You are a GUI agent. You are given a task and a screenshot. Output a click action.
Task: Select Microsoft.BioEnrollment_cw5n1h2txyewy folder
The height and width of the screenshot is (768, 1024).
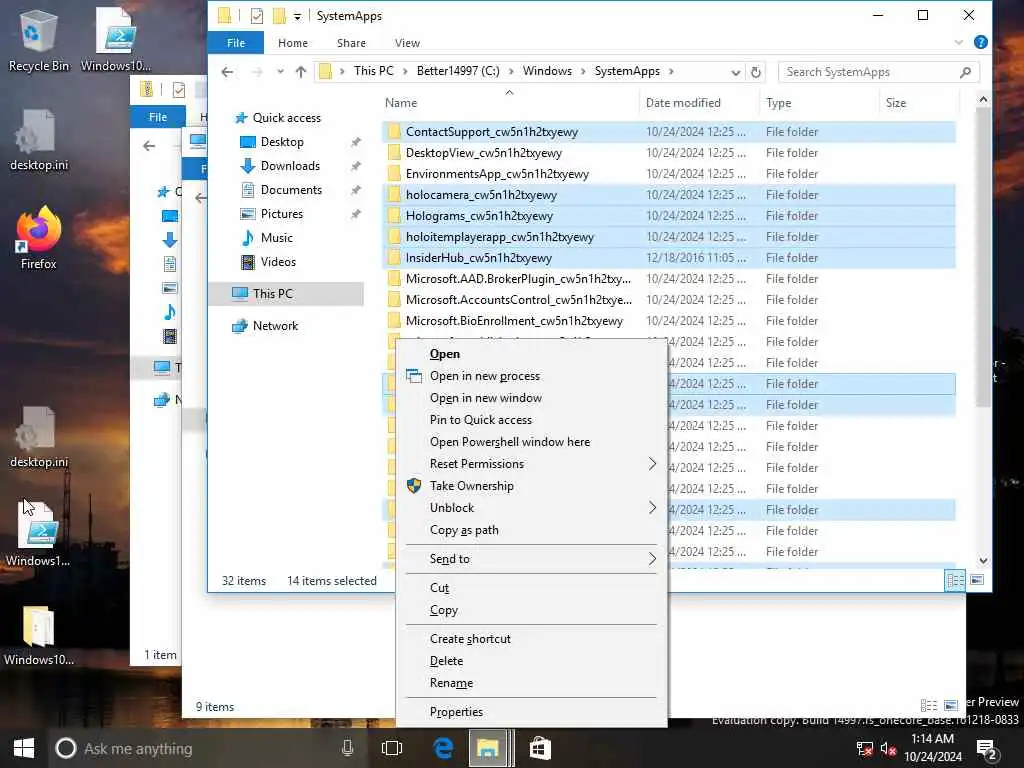click(x=669, y=321)
